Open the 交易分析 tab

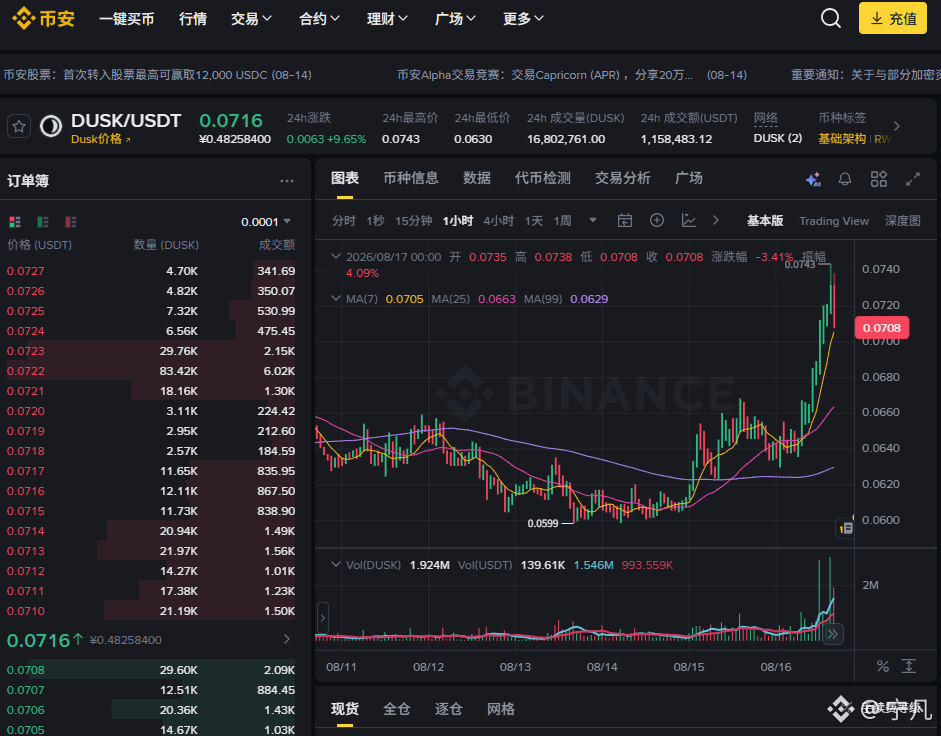click(622, 178)
